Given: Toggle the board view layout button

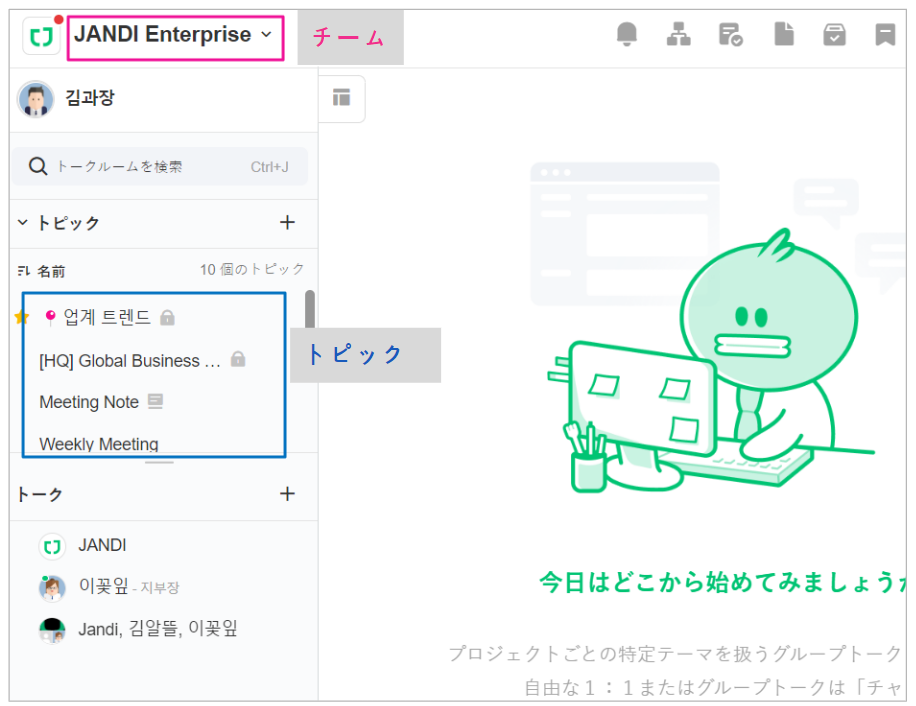Looking at the screenshot, I should (341, 98).
